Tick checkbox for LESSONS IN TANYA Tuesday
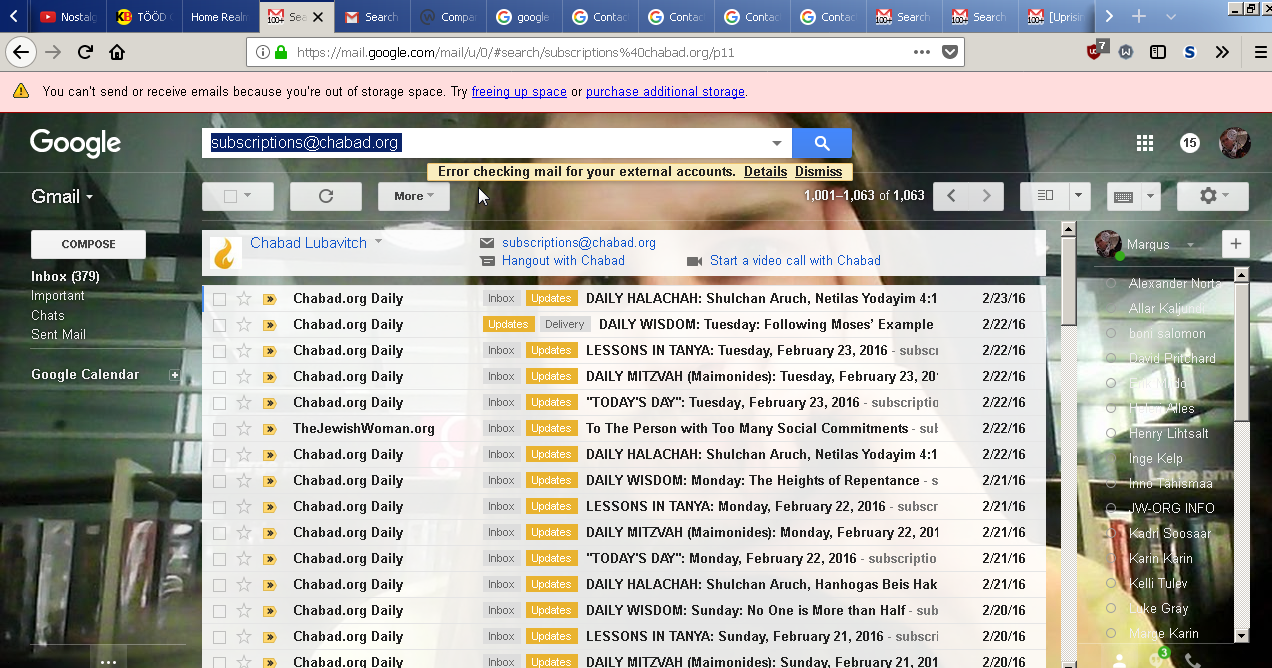Image resolution: width=1272 pixels, height=668 pixels. pyautogui.click(x=219, y=350)
